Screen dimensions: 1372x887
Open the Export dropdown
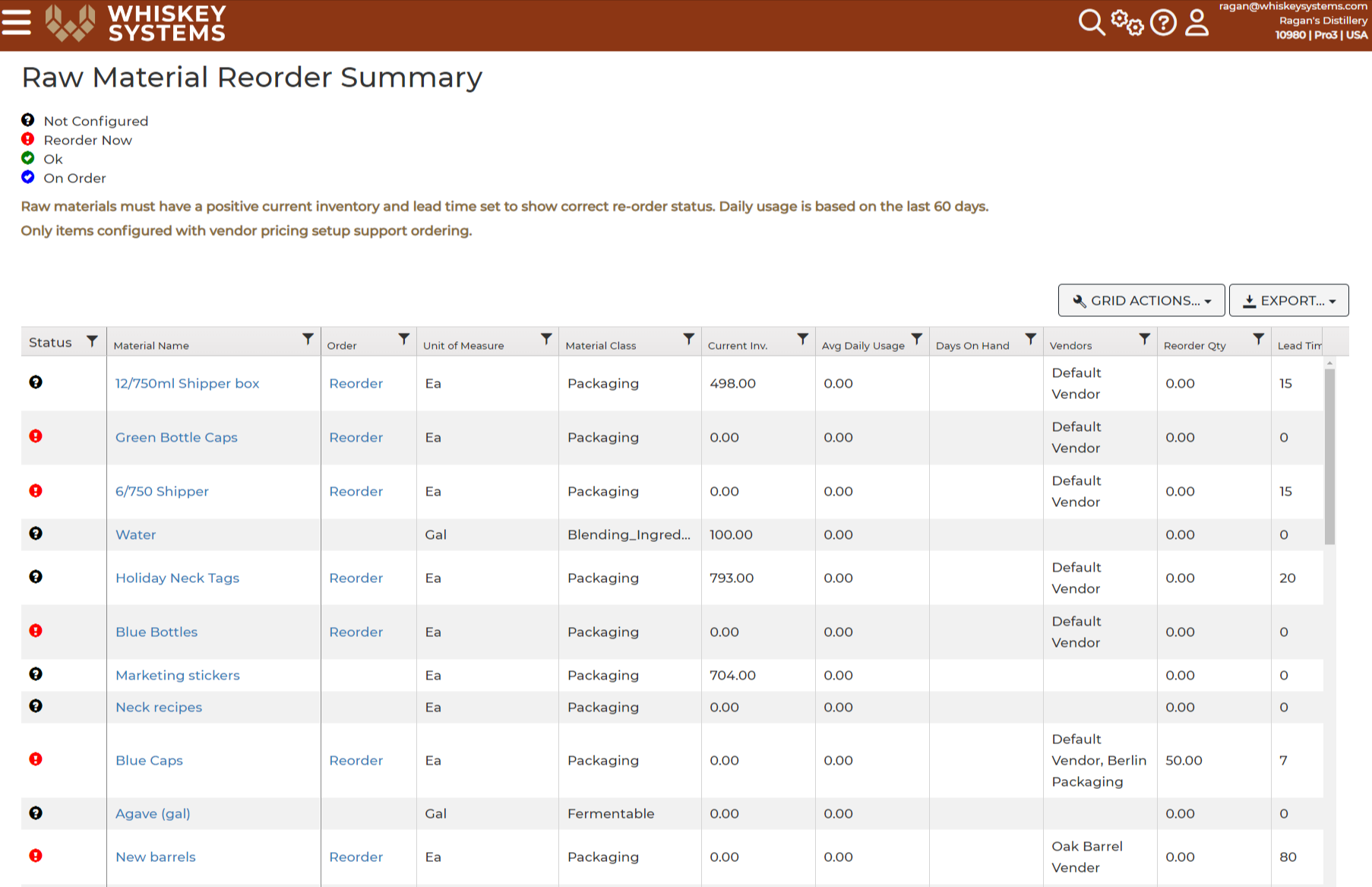pyautogui.click(x=1288, y=300)
